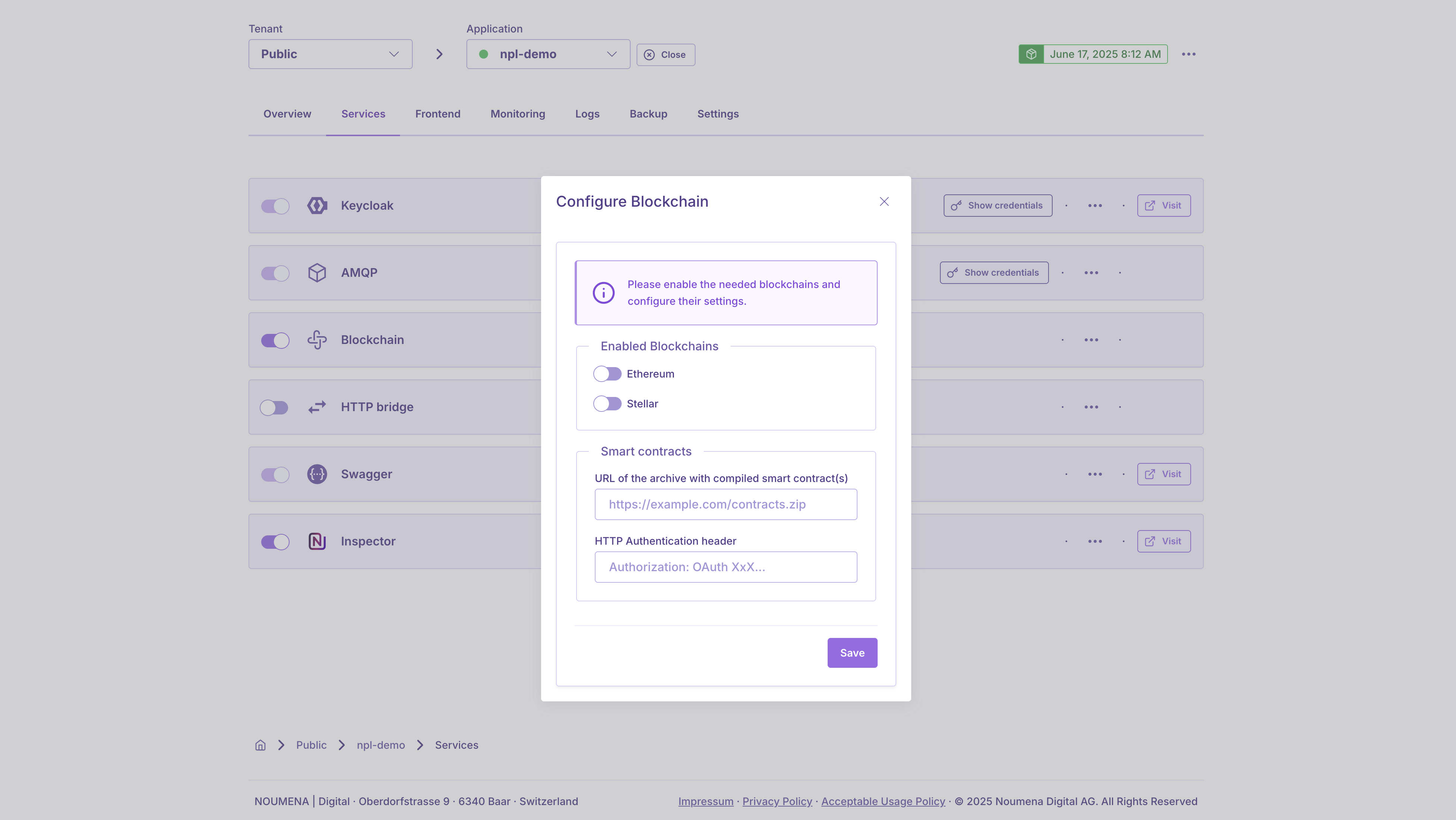
Task: Enable the Ethereum blockchain toggle
Action: [607, 374]
